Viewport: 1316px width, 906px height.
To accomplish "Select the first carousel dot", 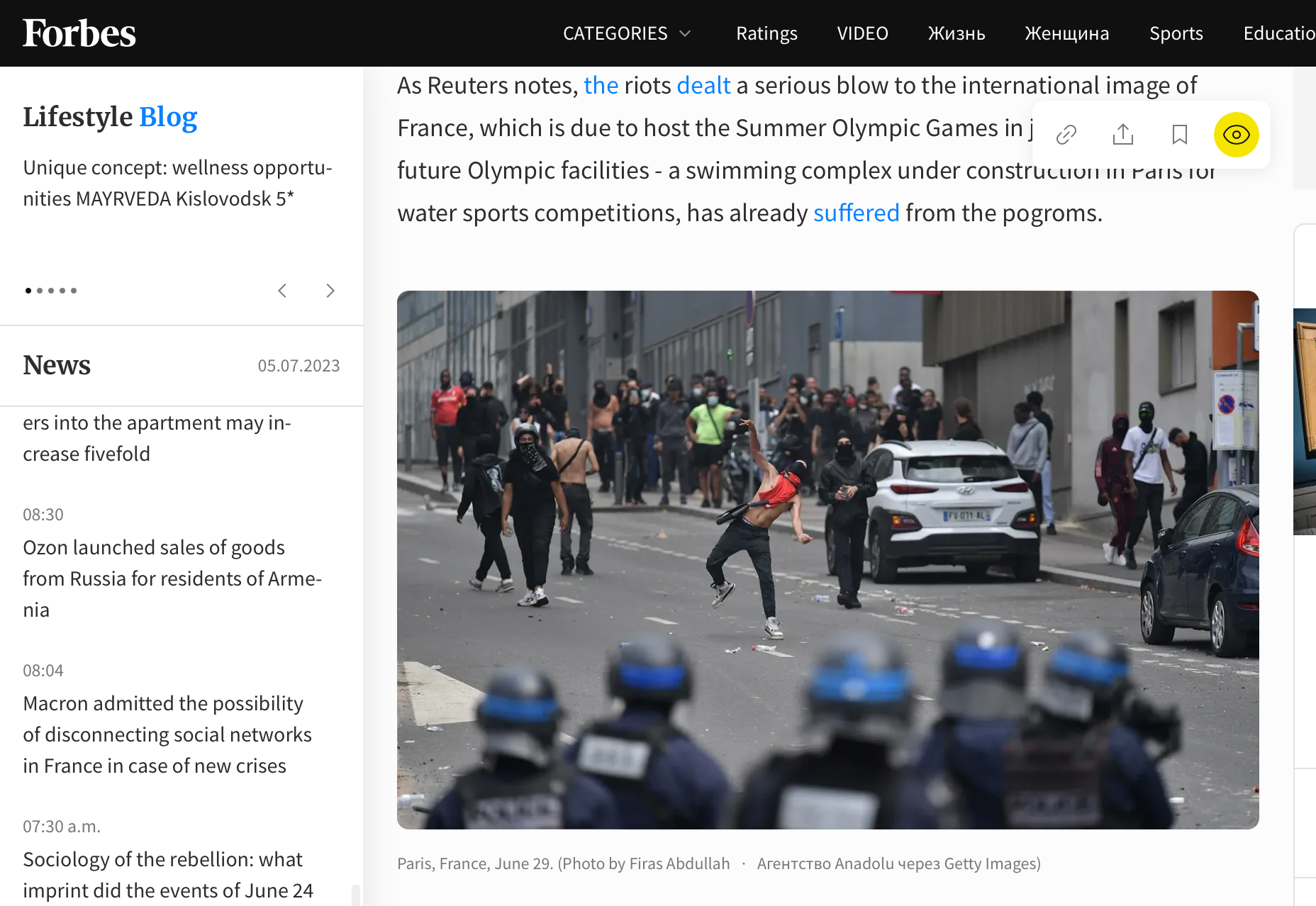I will (28, 291).
